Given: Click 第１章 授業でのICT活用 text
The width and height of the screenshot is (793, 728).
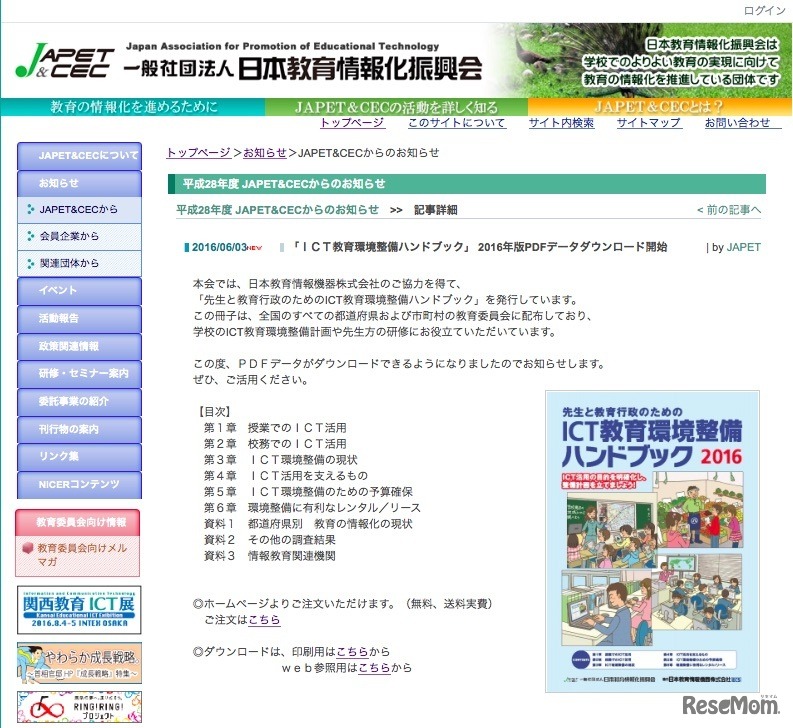Looking at the screenshot, I should pos(275,428).
